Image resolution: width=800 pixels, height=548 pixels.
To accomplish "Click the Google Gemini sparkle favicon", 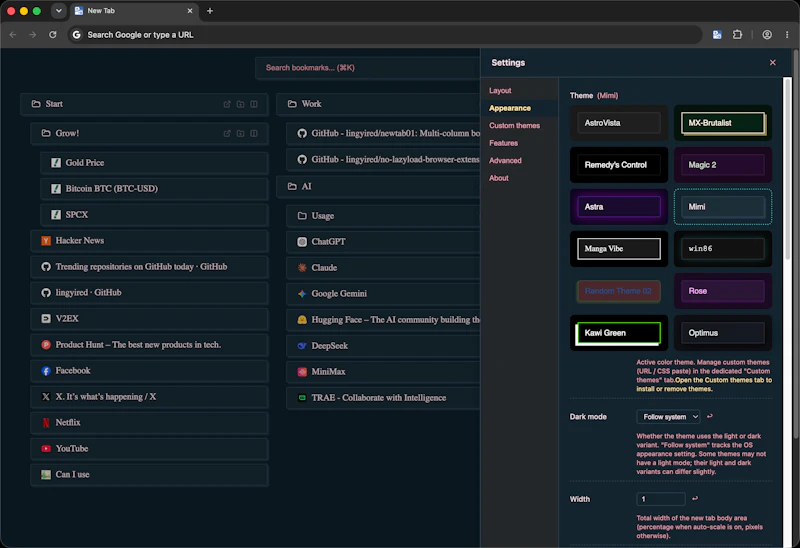I will pos(302,294).
